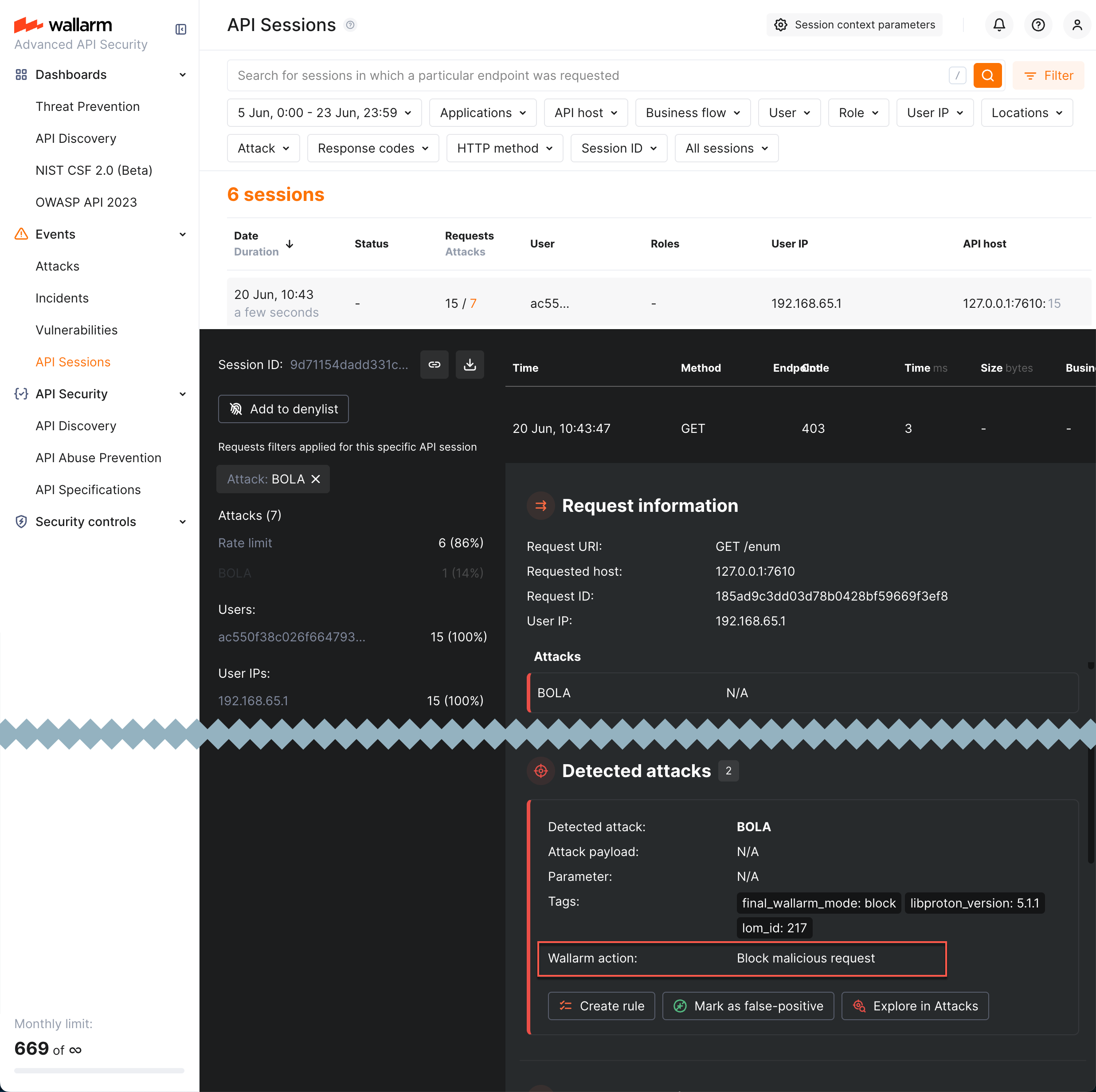
Task: Open API Abuse Prevention menu item
Action: 98,457
